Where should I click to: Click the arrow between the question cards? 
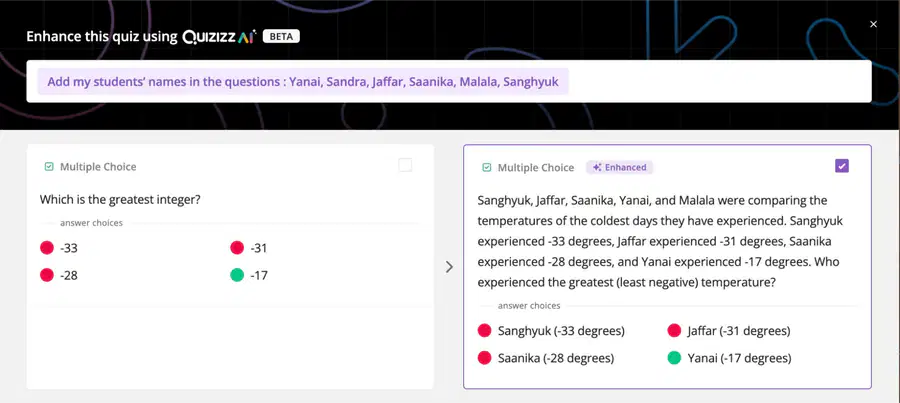449,267
